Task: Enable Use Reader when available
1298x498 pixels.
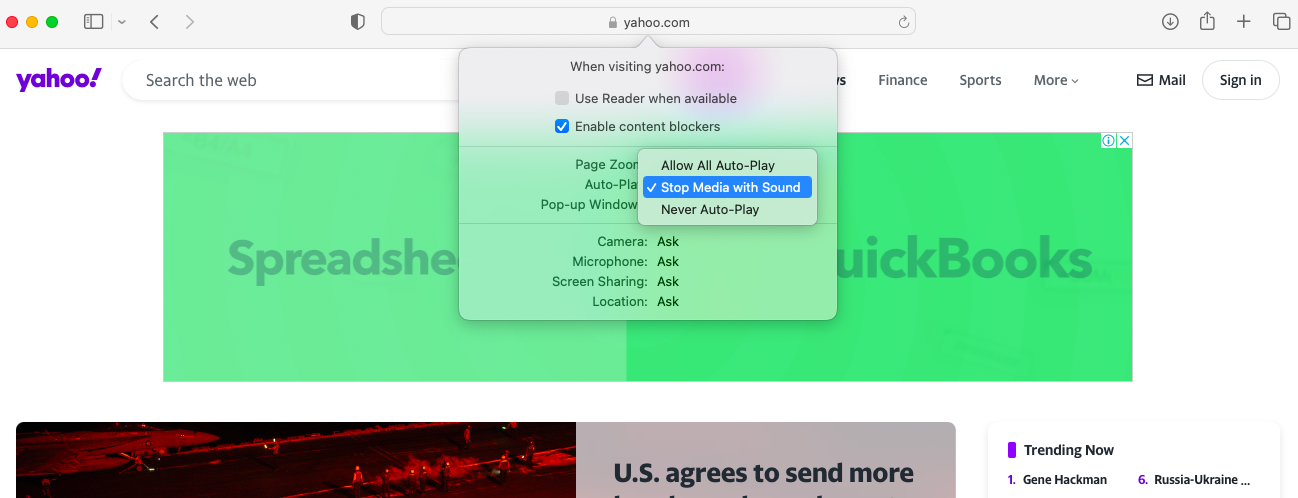Action: click(562, 98)
